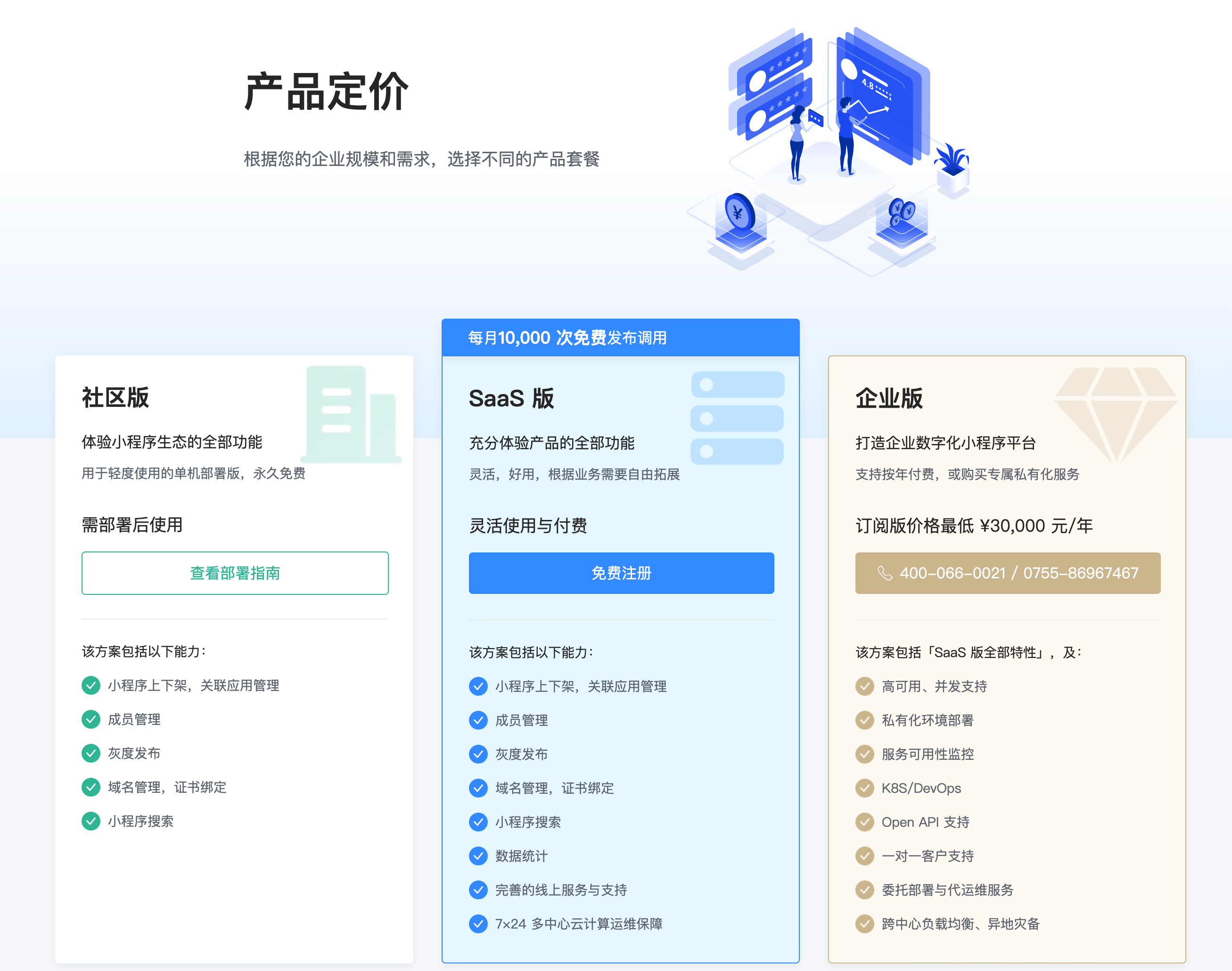Click the 灵活使用与付费 text
Viewport: 1232px width, 971px height.
(x=528, y=526)
